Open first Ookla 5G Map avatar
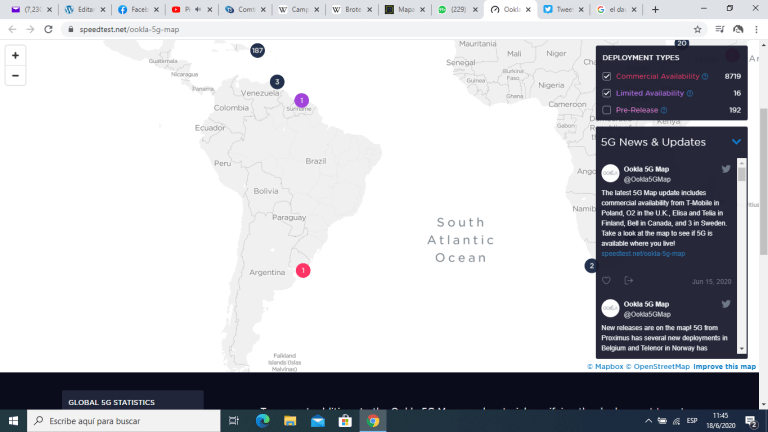 (x=610, y=173)
